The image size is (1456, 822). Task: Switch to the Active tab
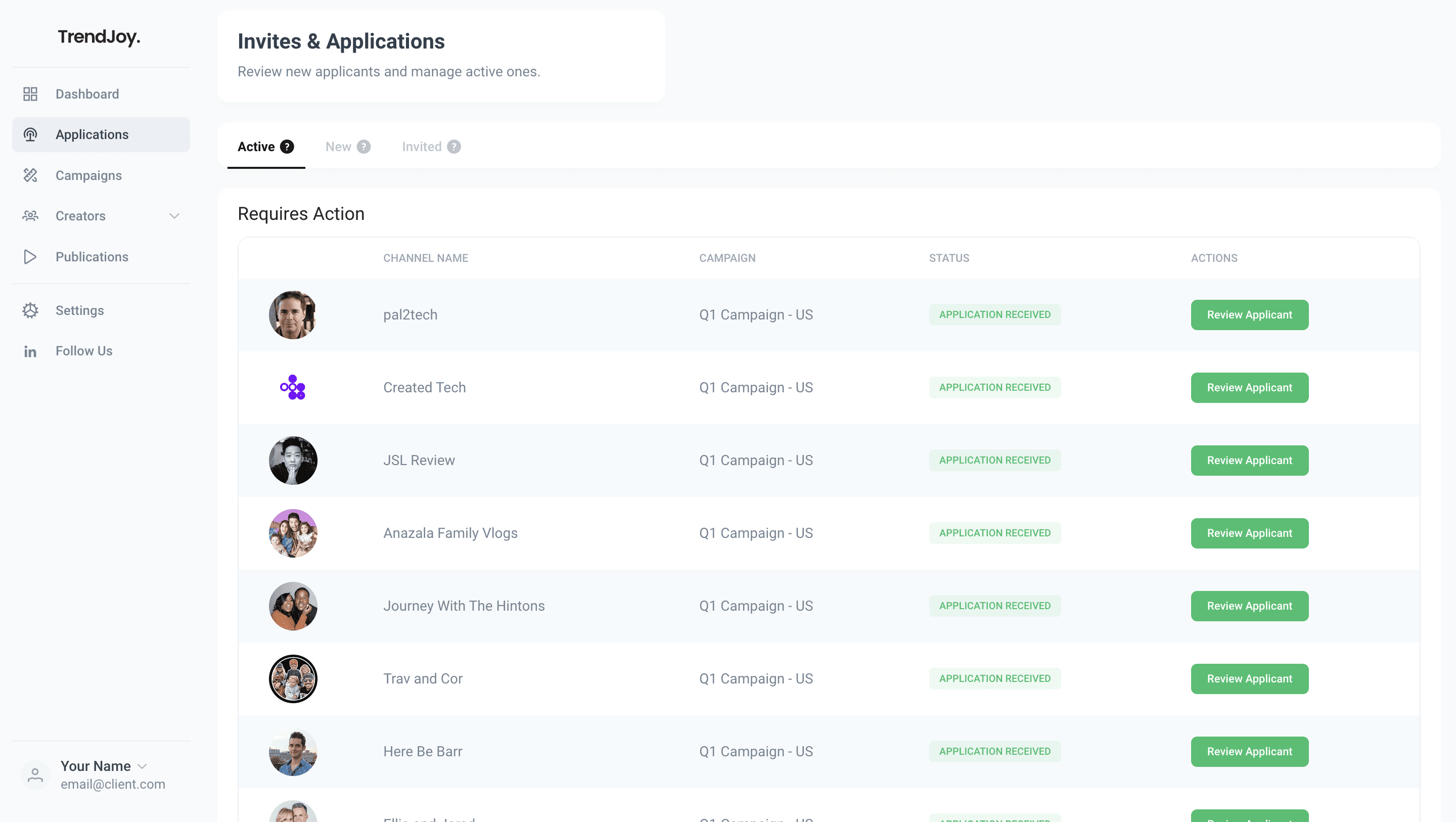(x=265, y=147)
